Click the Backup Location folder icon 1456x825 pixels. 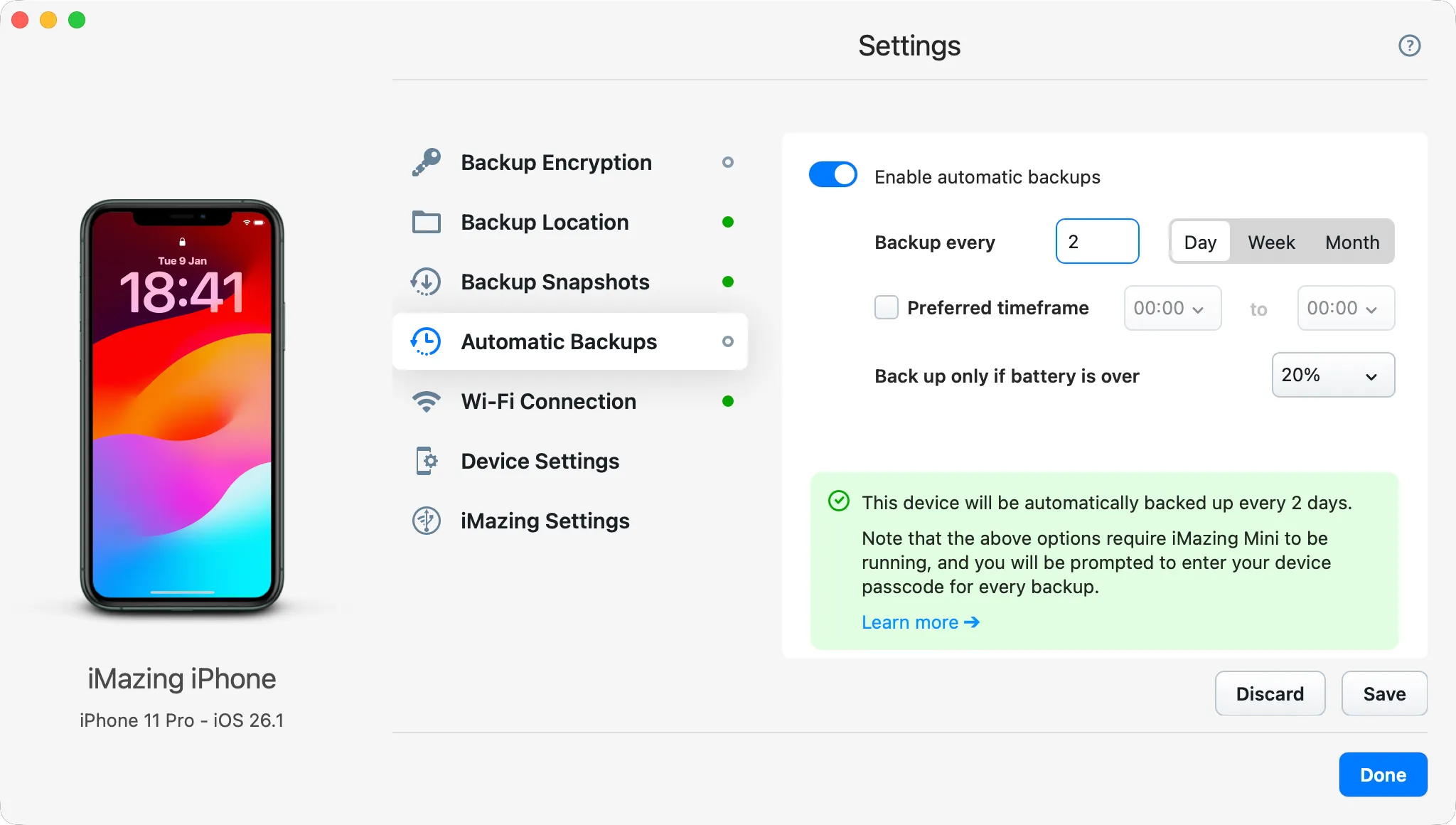426,222
